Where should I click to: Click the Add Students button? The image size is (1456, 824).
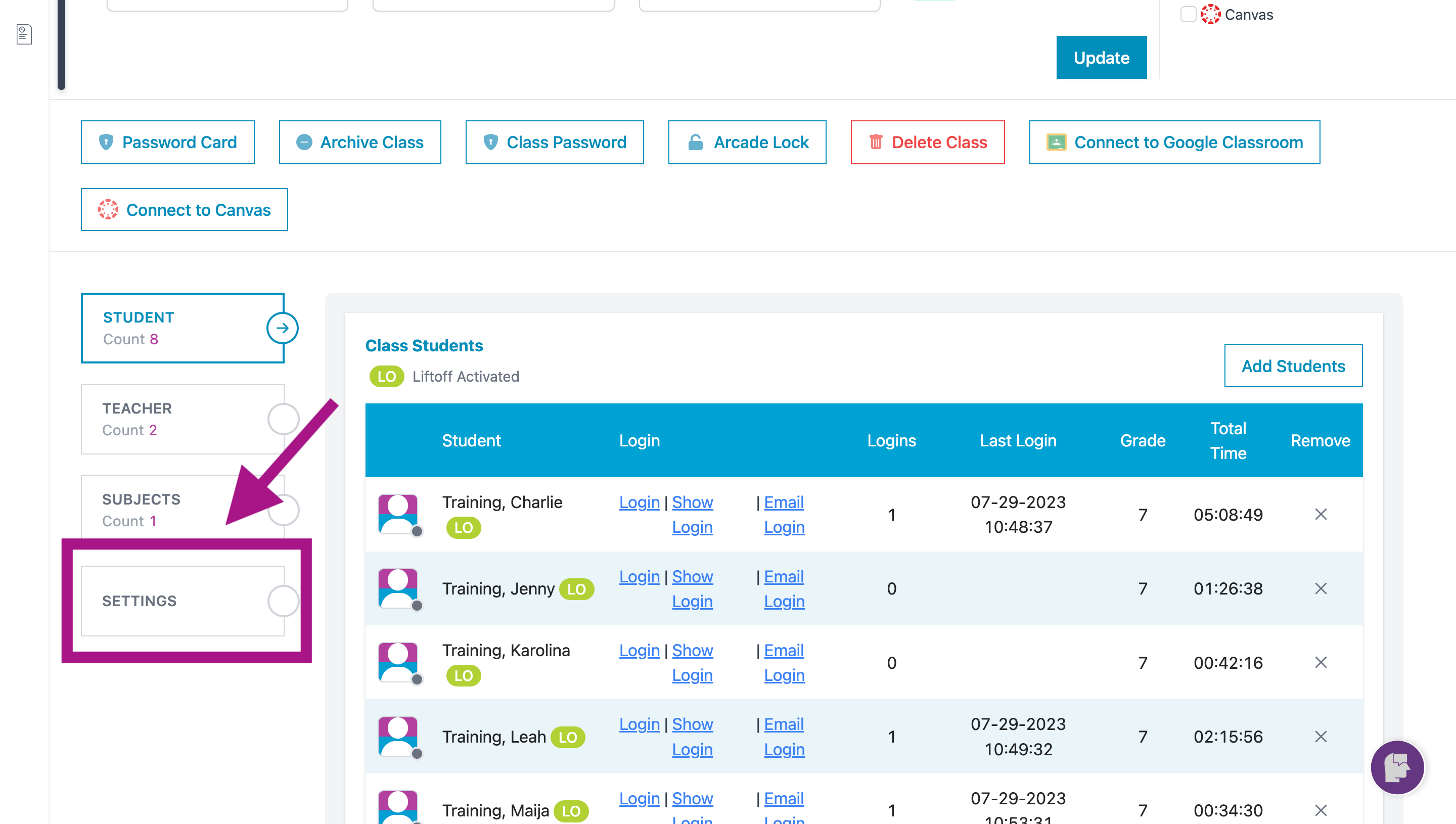[x=1293, y=366]
